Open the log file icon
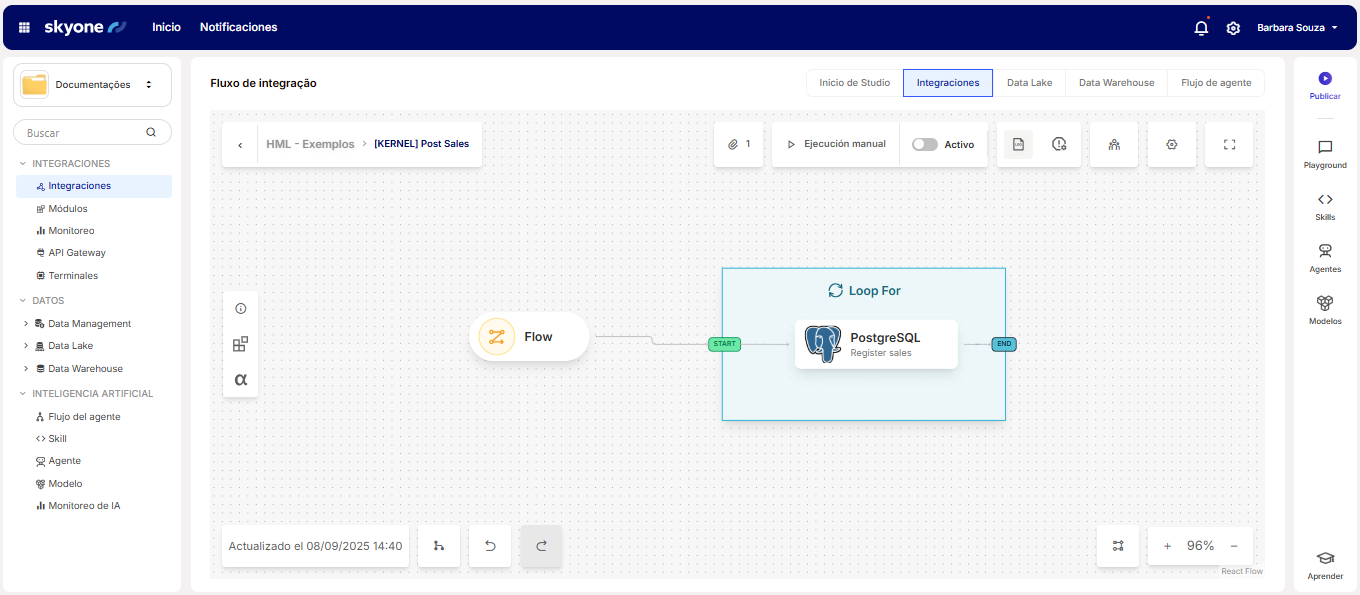Screen dimensions: 1360x595 1018,144
